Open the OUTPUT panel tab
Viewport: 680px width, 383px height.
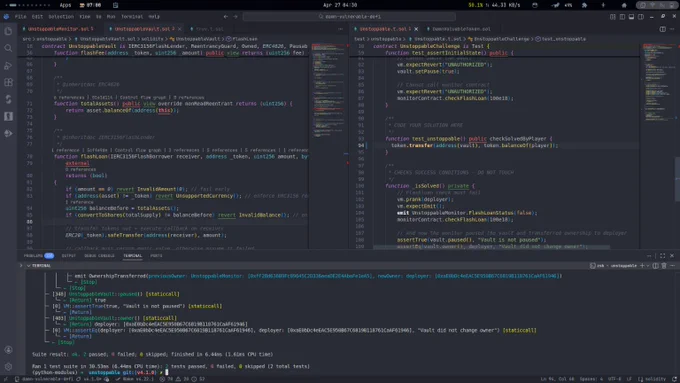[x=69, y=255]
